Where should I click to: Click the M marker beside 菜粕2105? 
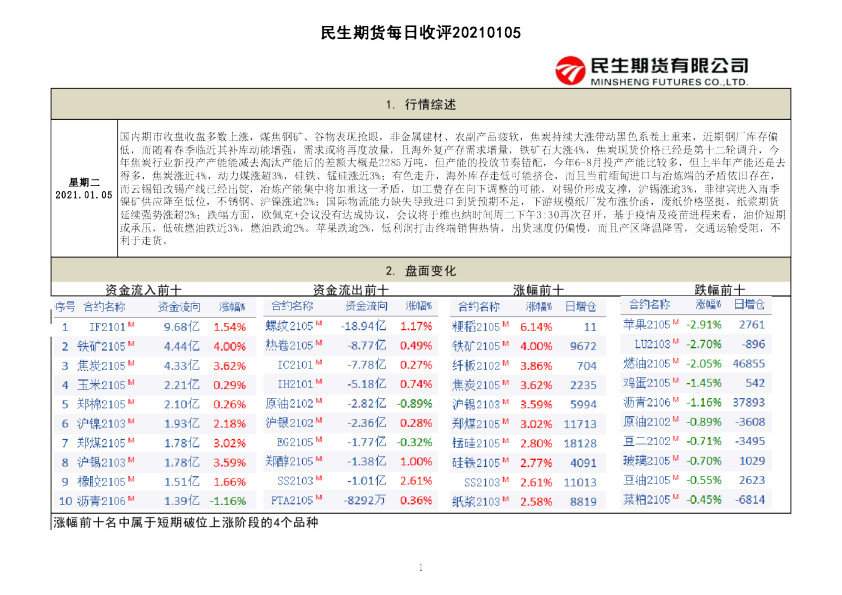click(677, 497)
